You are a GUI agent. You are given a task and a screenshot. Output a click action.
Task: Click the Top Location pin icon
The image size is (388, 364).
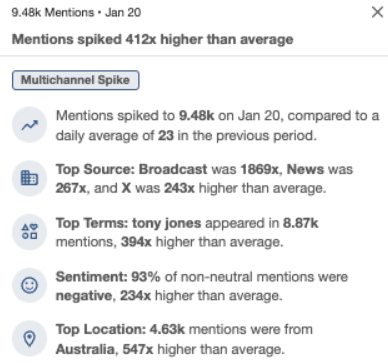tap(30, 339)
